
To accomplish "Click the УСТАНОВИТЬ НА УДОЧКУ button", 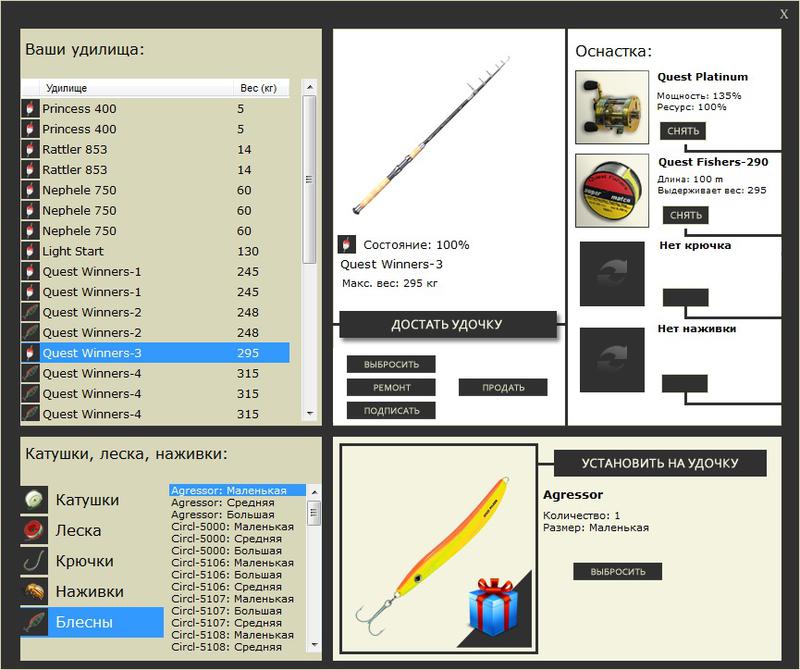I will 660,463.
